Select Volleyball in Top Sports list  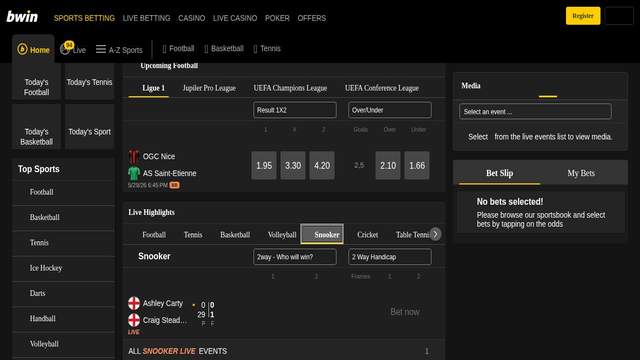coord(64,344)
